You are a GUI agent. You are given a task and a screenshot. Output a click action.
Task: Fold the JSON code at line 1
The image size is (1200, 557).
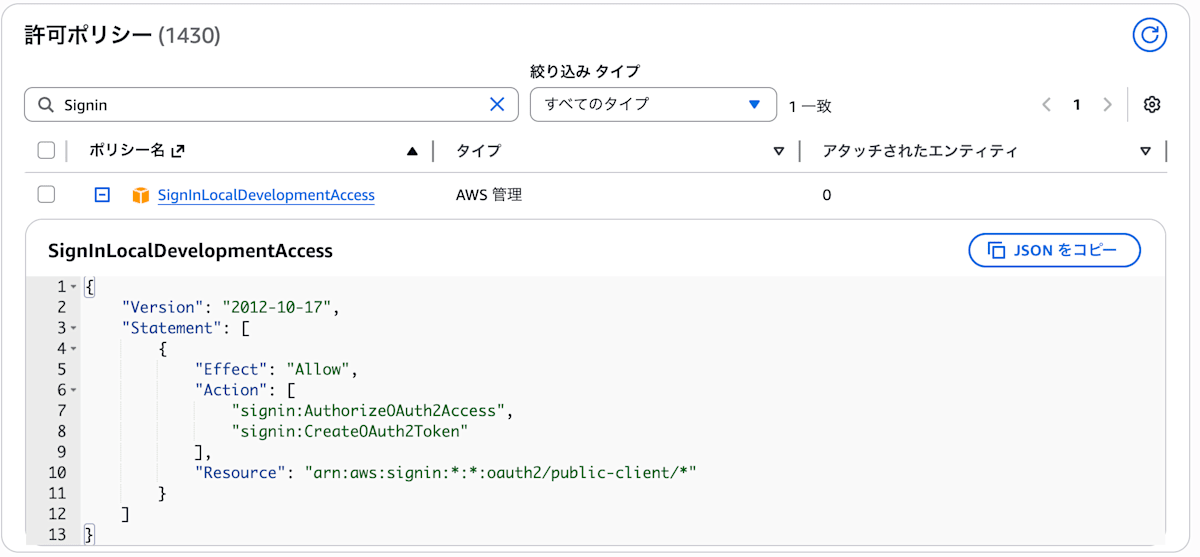click(74, 287)
